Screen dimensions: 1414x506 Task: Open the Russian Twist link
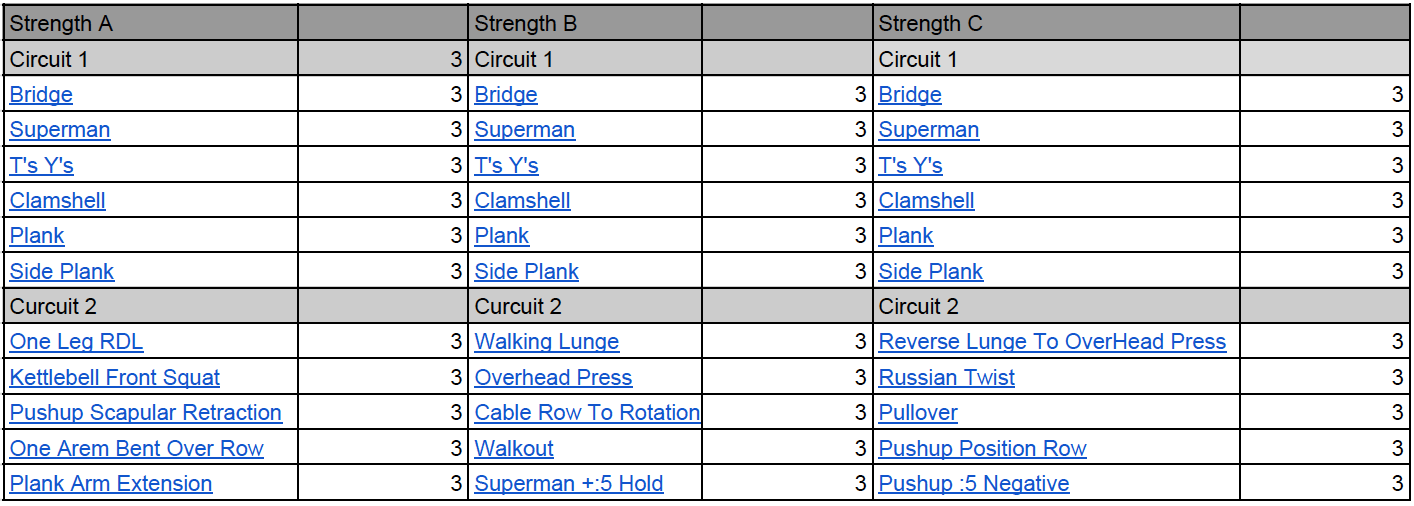947,377
